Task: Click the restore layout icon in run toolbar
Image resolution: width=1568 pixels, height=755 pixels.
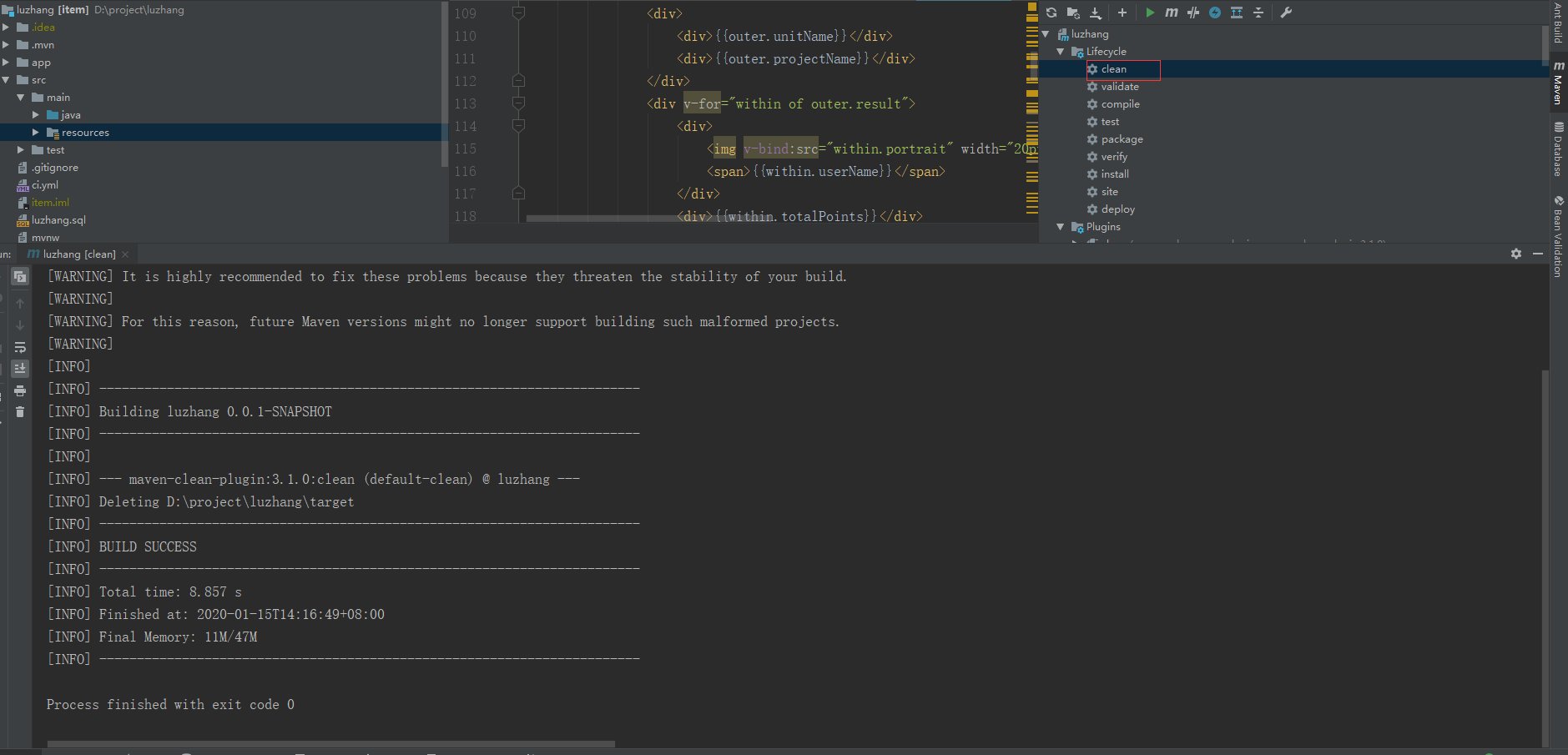Action: click(20, 277)
